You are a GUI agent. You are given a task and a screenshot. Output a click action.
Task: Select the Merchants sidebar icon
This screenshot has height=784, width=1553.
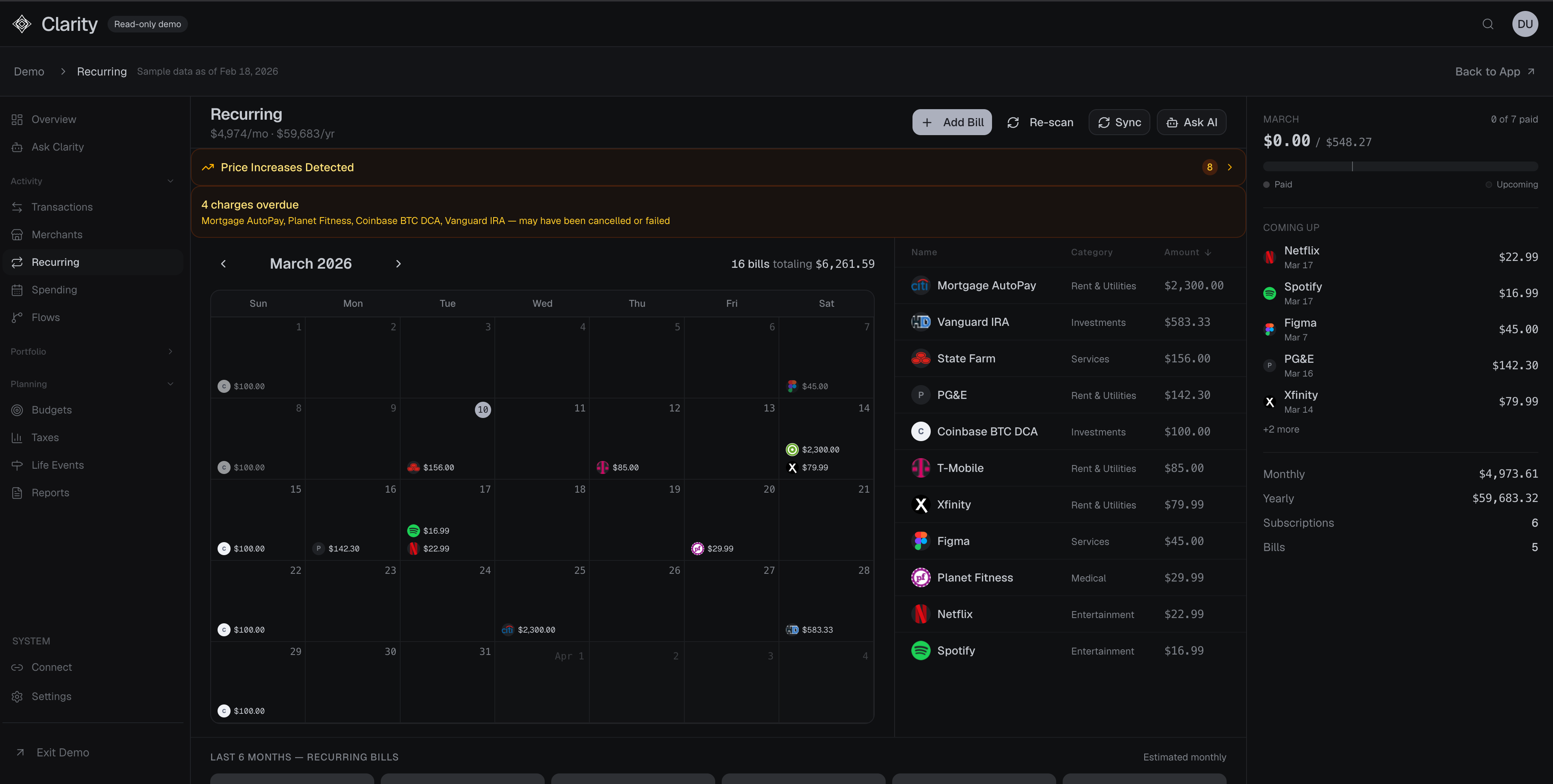pyautogui.click(x=17, y=235)
